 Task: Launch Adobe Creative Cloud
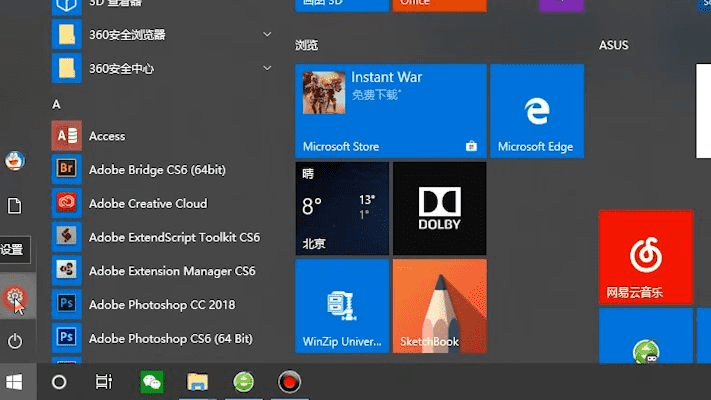tap(162, 203)
